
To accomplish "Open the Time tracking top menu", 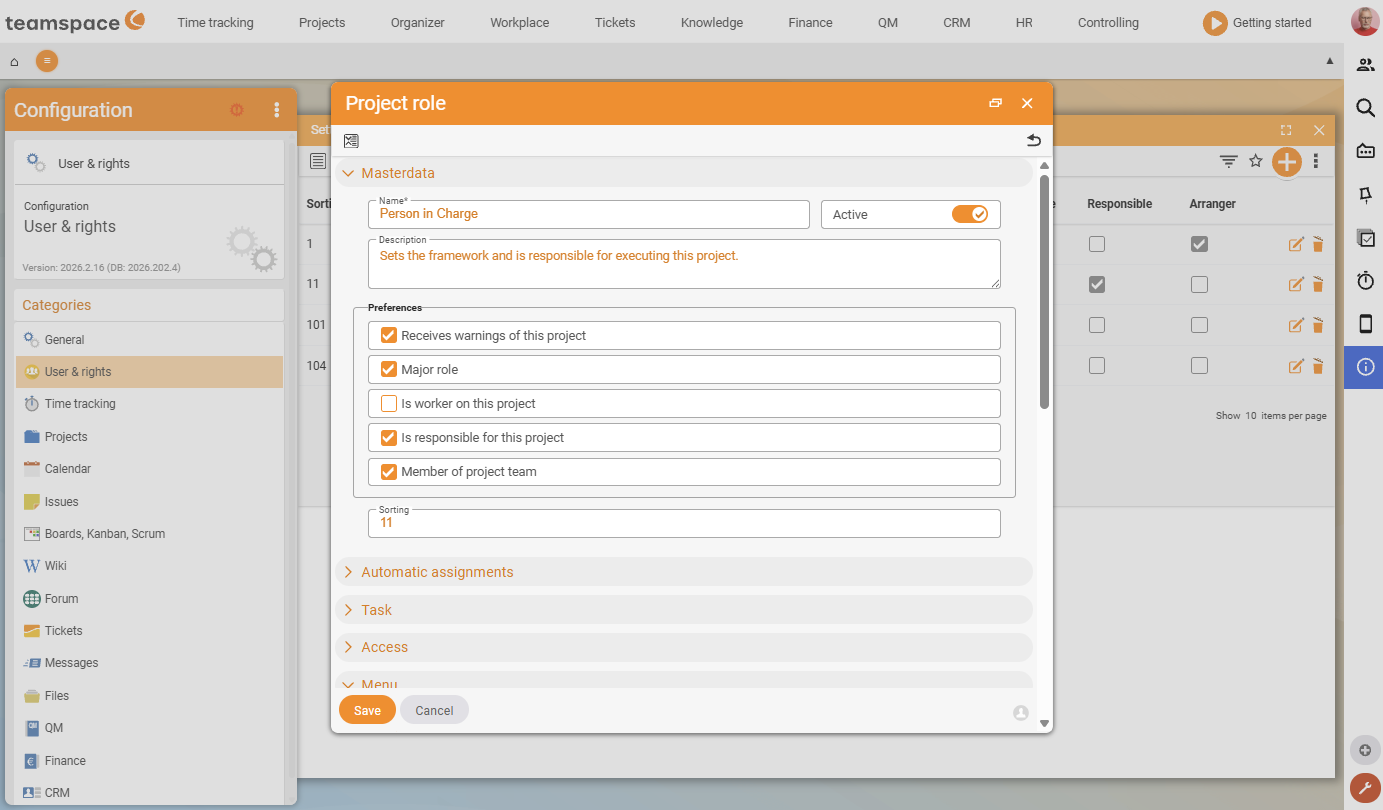I will coord(215,22).
